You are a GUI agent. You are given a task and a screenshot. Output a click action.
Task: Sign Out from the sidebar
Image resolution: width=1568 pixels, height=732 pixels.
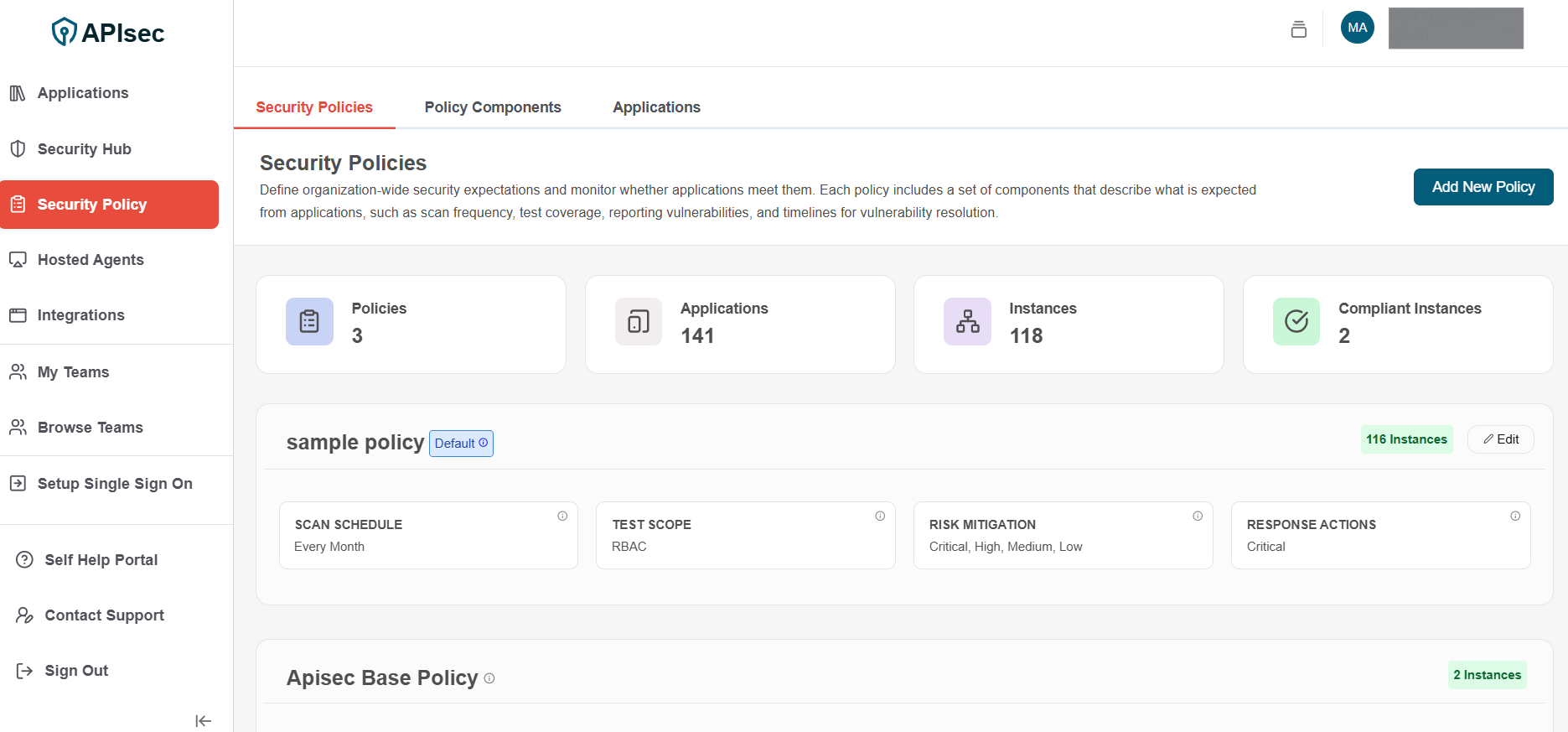76,671
